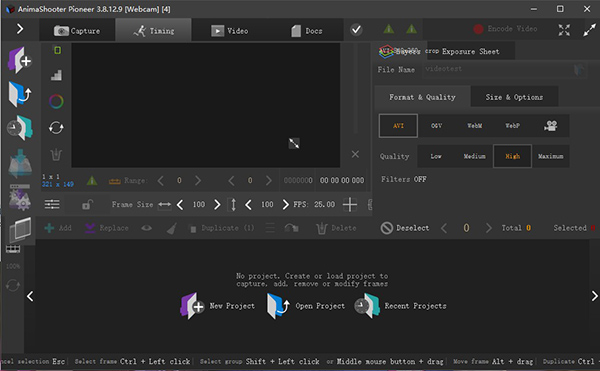The width and height of the screenshot is (600, 371).
Task: Click the first green triangle in toolbar
Action: tap(389, 29)
